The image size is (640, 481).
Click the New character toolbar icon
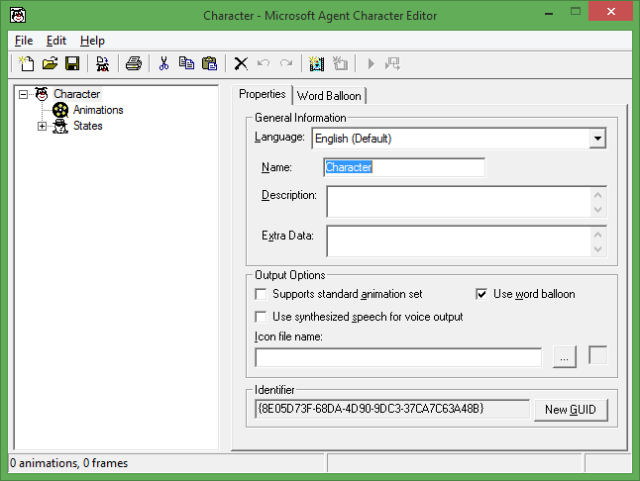pos(27,64)
